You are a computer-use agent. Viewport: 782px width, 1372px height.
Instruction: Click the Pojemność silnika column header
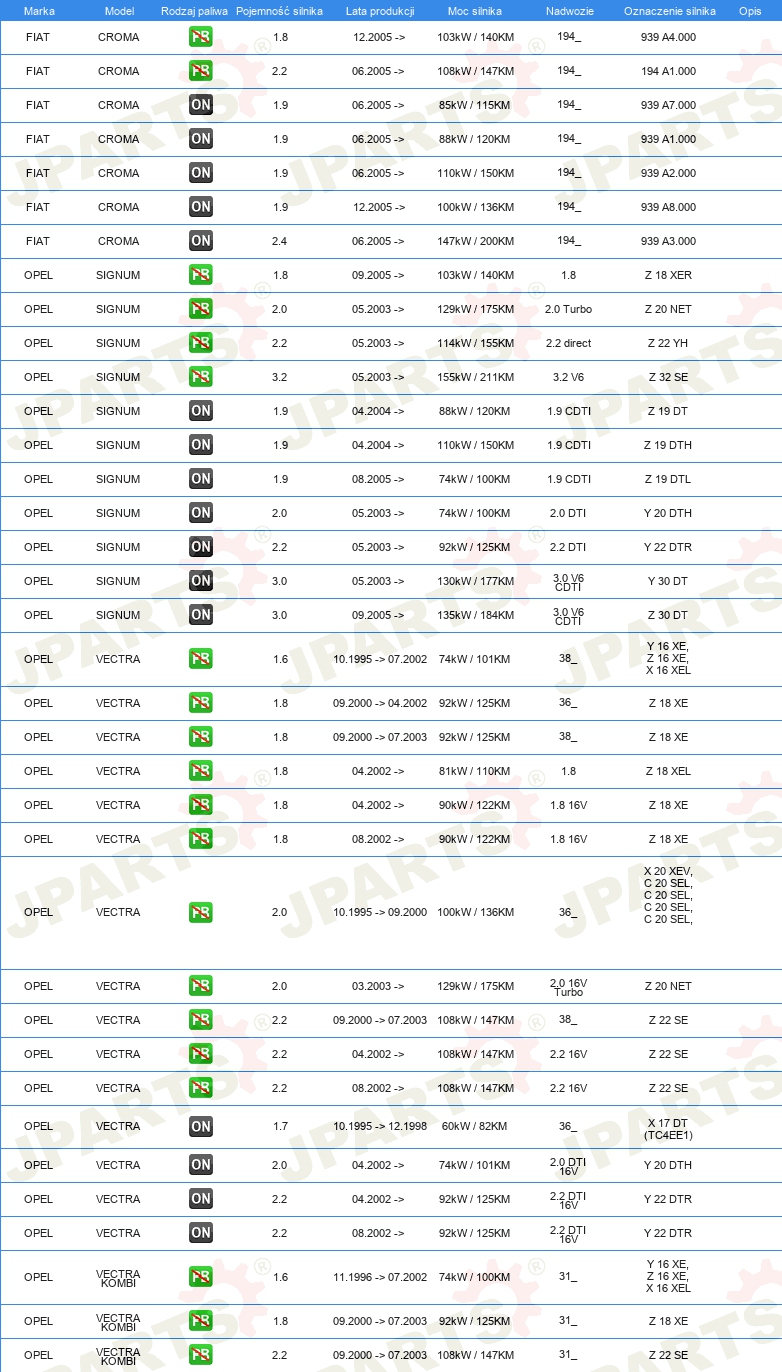click(279, 10)
